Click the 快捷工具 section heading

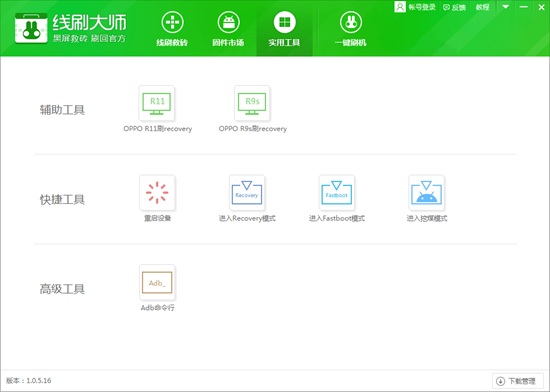click(x=62, y=200)
